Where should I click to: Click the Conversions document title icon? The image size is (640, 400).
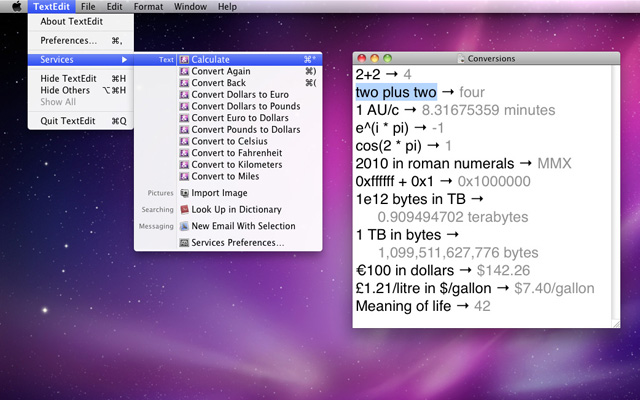click(461, 58)
